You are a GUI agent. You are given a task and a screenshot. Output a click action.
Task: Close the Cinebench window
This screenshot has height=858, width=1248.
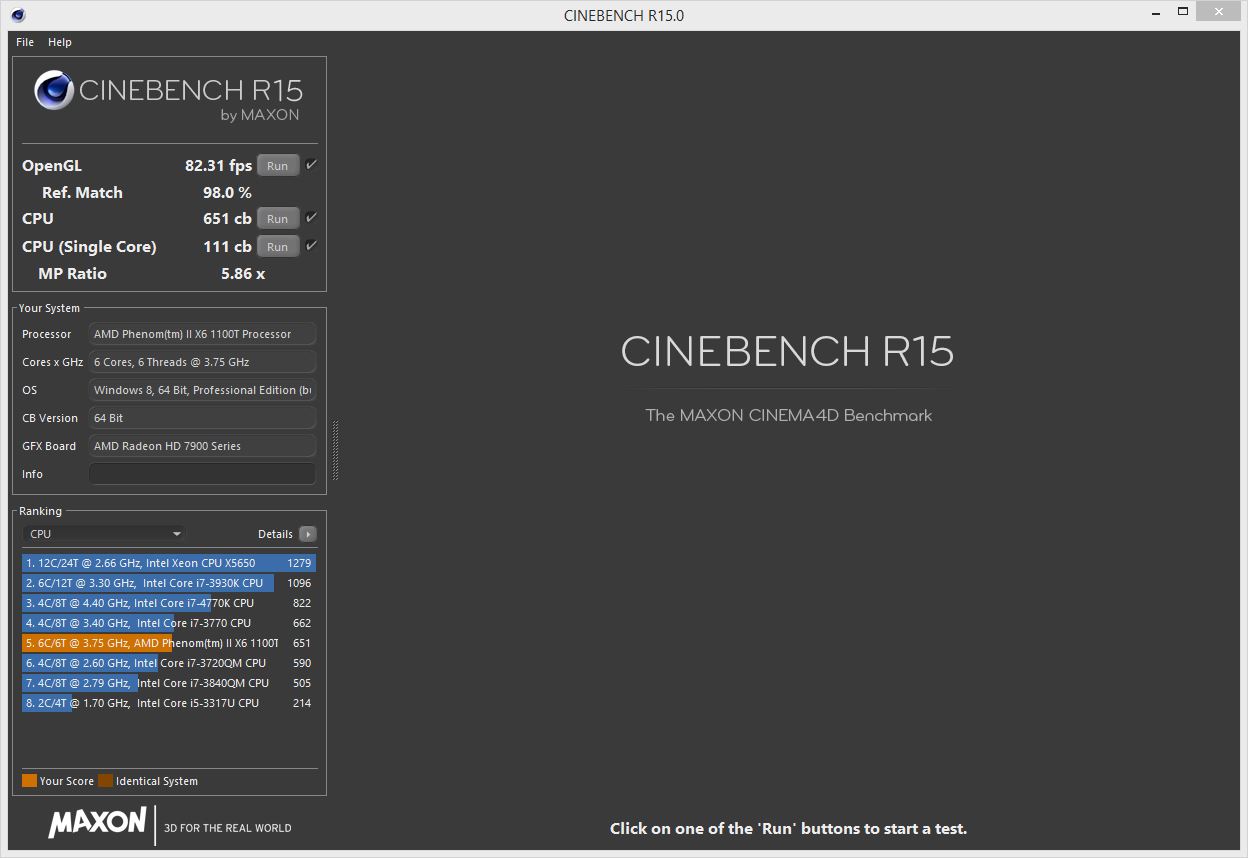click(1218, 12)
